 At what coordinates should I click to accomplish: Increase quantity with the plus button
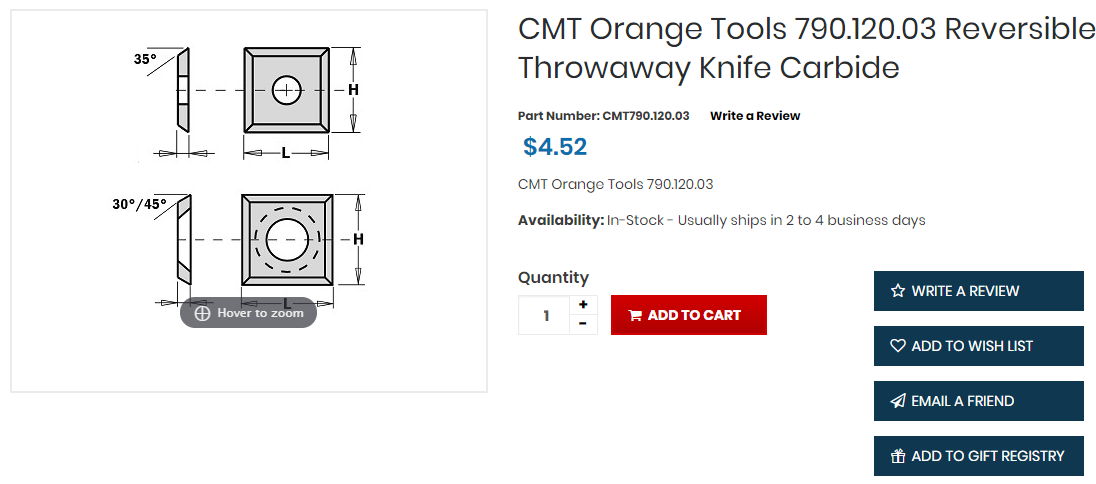pos(583,304)
